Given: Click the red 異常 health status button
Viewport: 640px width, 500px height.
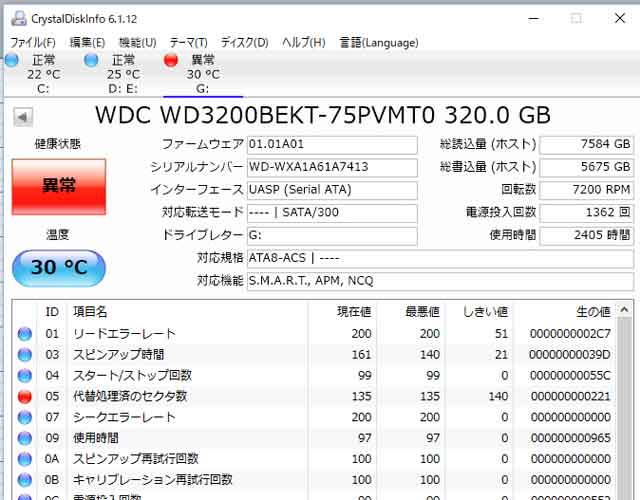Looking at the screenshot, I should point(59,187).
